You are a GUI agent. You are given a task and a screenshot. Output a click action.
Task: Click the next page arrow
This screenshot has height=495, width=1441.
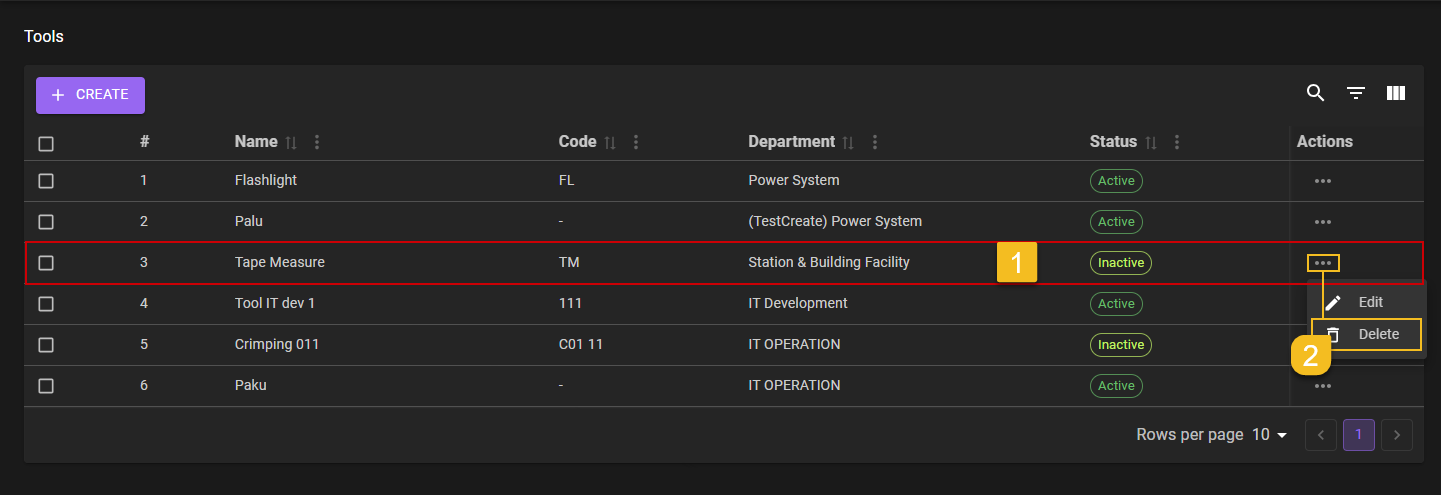tap(1397, 435)
